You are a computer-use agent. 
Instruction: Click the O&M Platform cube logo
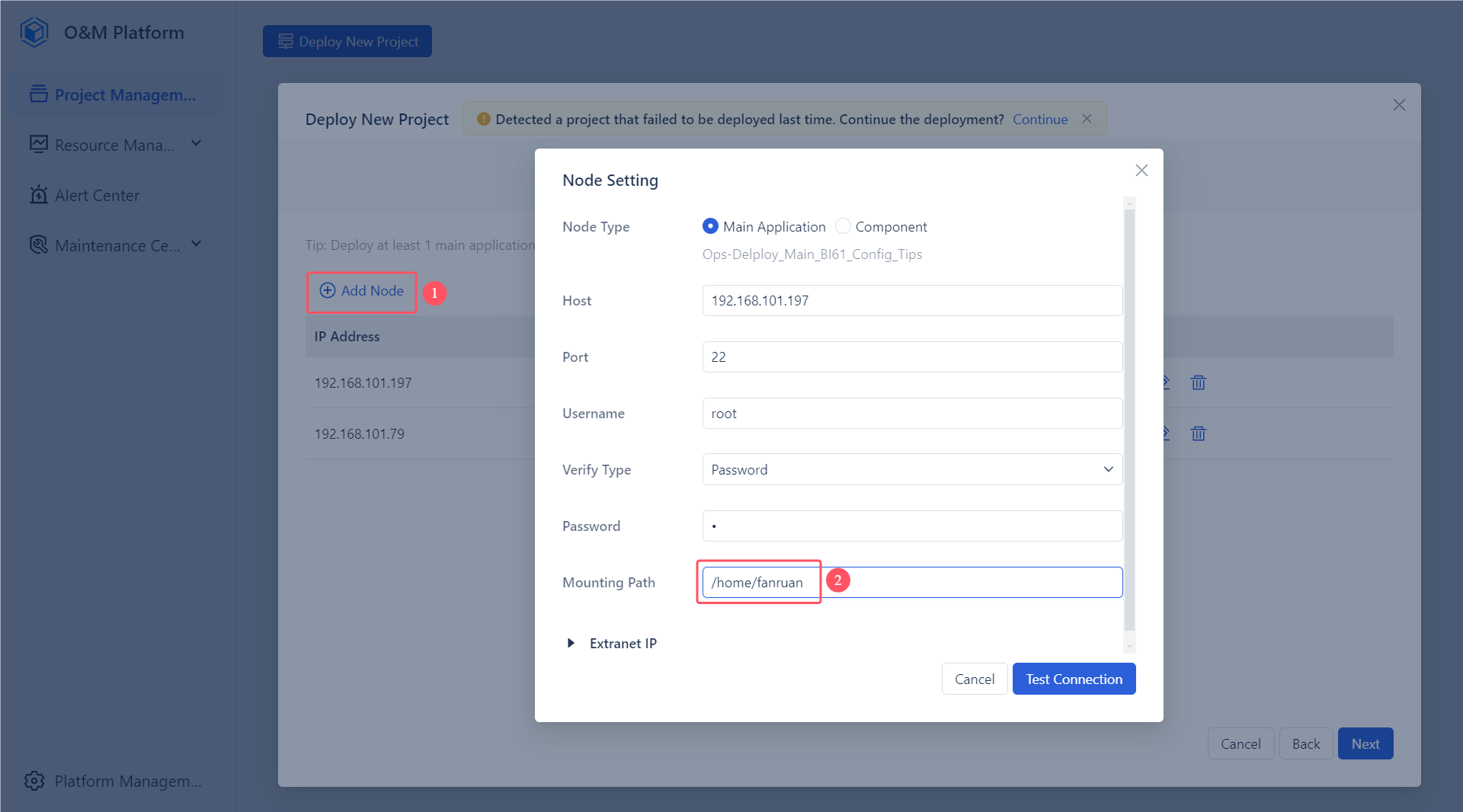pyautogui.click(x=34, y=32)
